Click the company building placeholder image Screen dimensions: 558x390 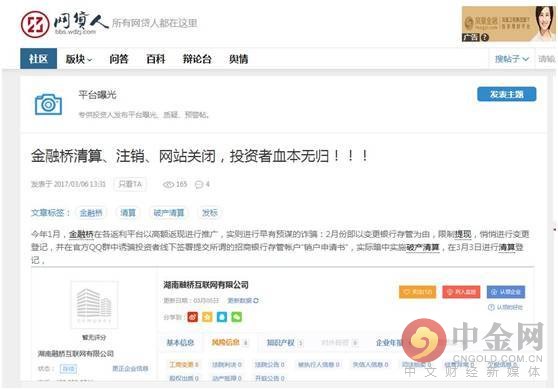pyautogui.click(x=94, y=305)
